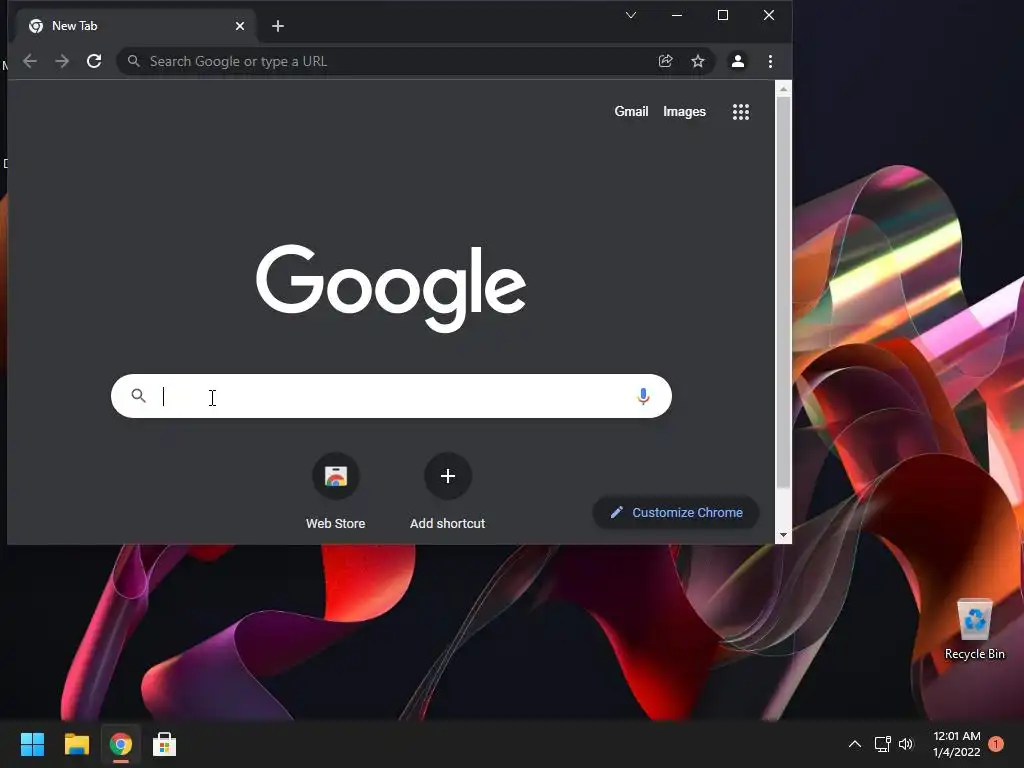Open the Gmail link
The width and height of the screenshot is (1024, 768).
coord(632,112)
